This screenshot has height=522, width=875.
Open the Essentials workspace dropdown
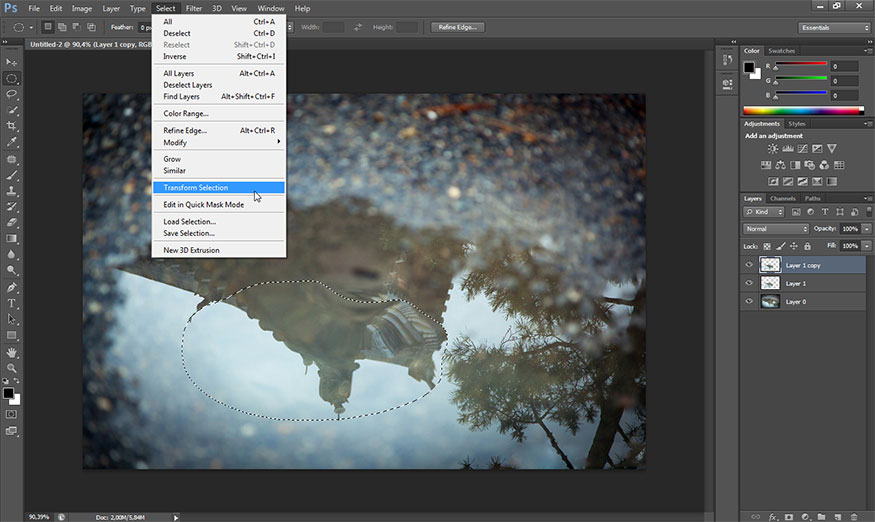point(834,27)
